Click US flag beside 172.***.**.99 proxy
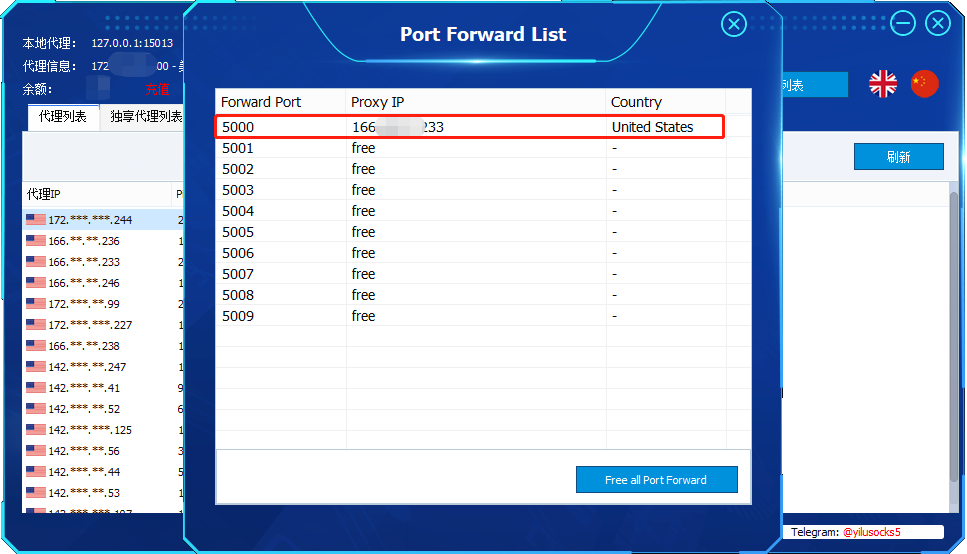Screen dimensions: 967x554 (36, 304)
